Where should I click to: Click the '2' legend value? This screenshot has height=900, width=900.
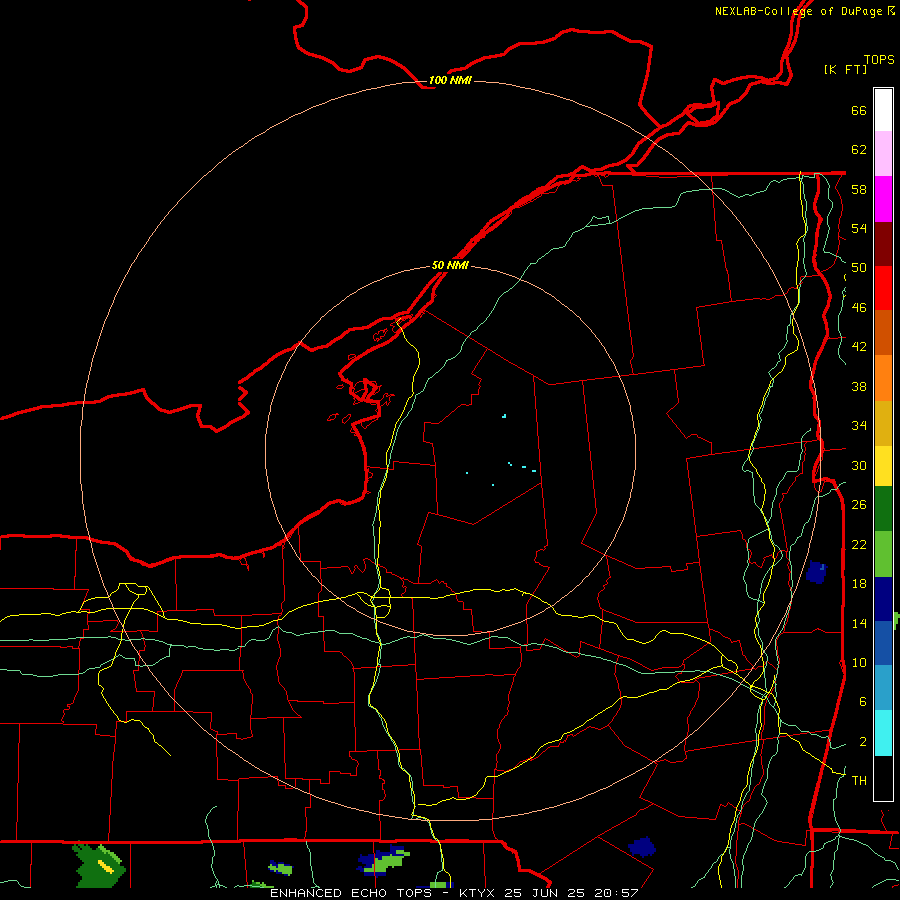862,741
